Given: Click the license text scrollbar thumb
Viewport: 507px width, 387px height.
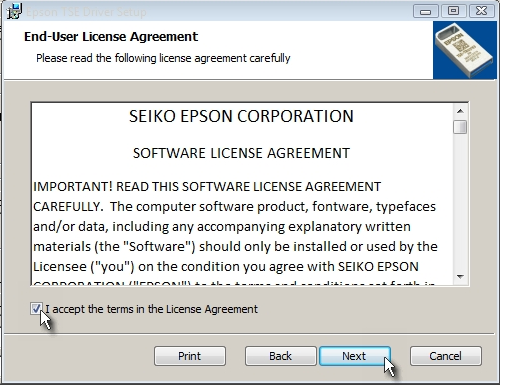Looking at the screenshot, I should pyautogui.click(x=460, y=127).
